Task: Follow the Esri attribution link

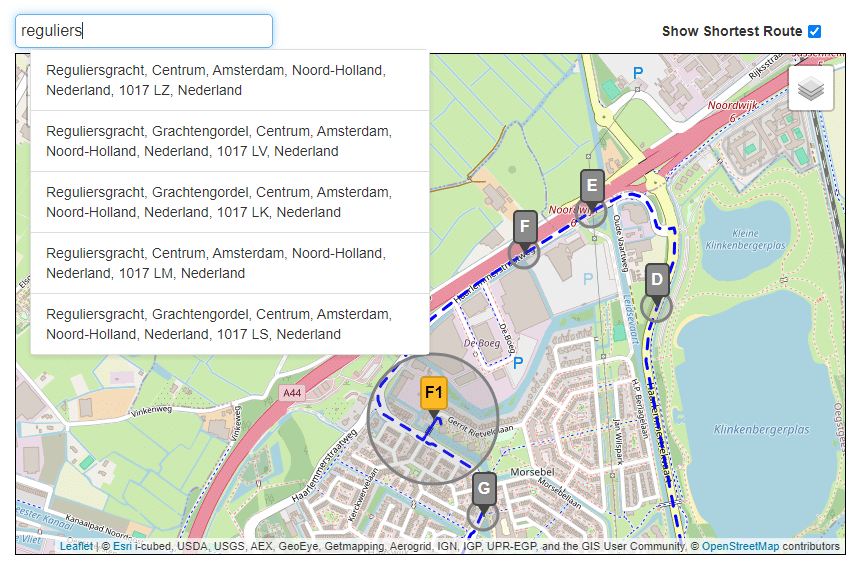Action: coord(122,547)
